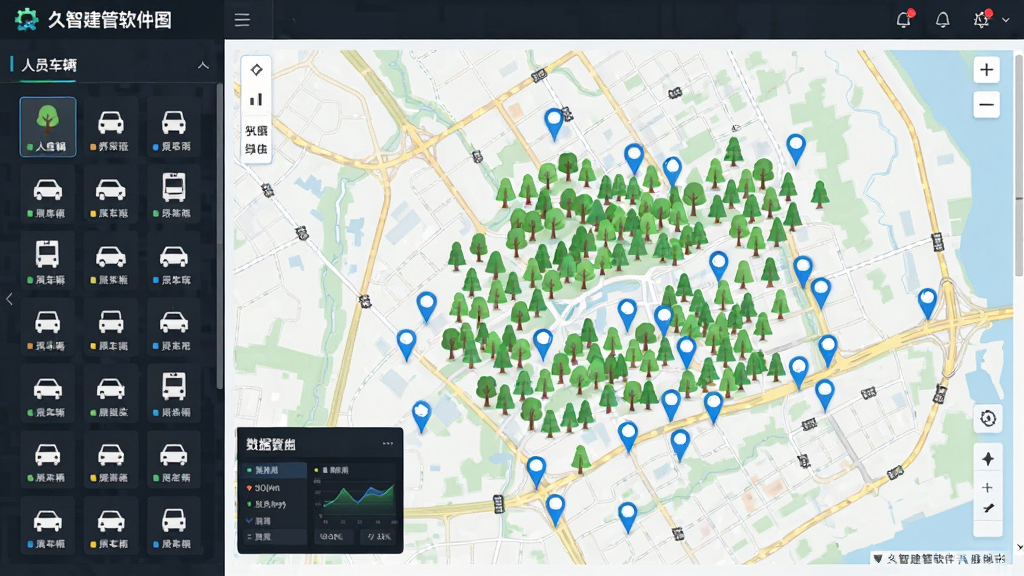Click the plain bell icon without a badge
The width and height of the screenshot is (1024, 576).
[942, 20]
